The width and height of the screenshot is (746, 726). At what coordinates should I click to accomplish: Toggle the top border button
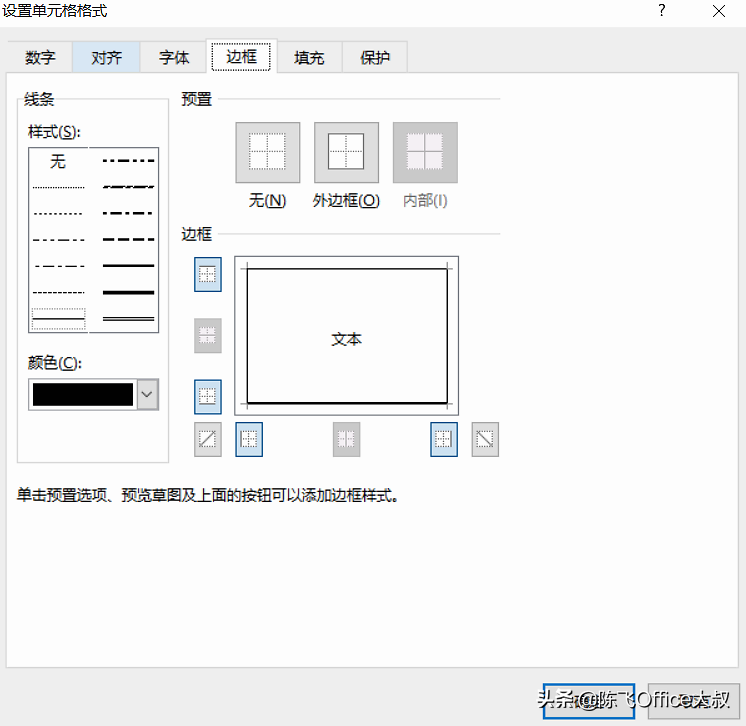(x=207, y=275)
